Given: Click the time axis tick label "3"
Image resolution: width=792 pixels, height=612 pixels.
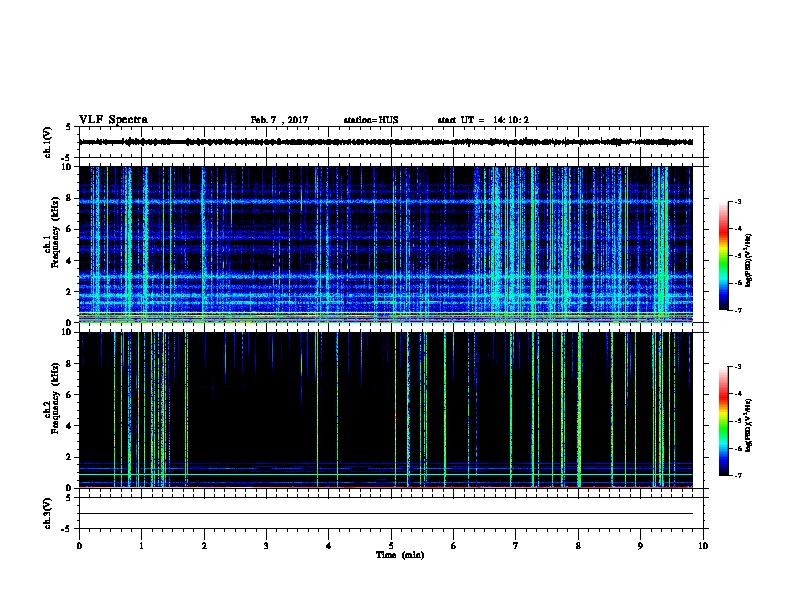Looking at the screenshot, I should tap(266, 546).
